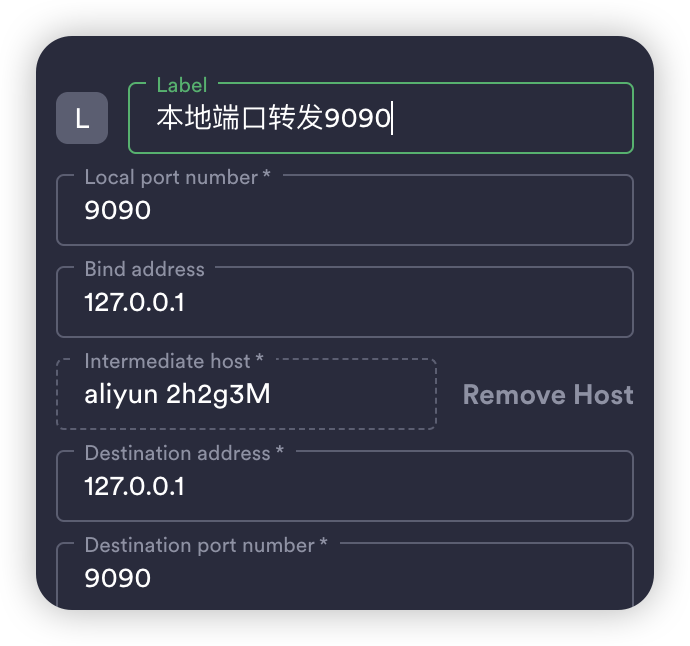Screen dimensions: 690x646
Task: Place cursor in 9090 local port value
Action: (117, 210)
